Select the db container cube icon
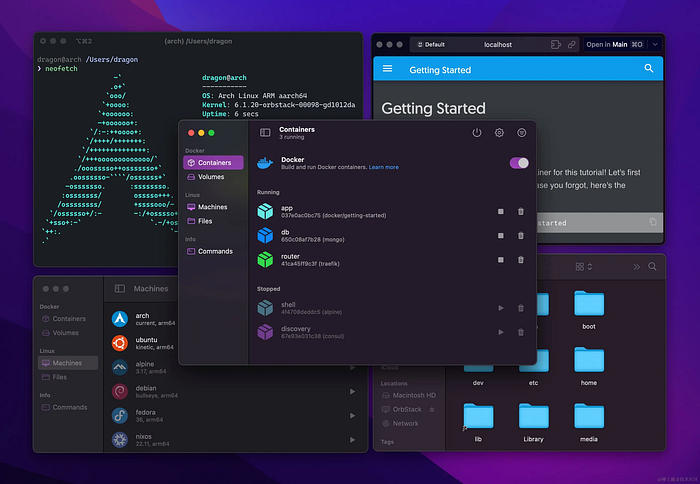This screenshot has height=484, width=700. pos(265,235)
